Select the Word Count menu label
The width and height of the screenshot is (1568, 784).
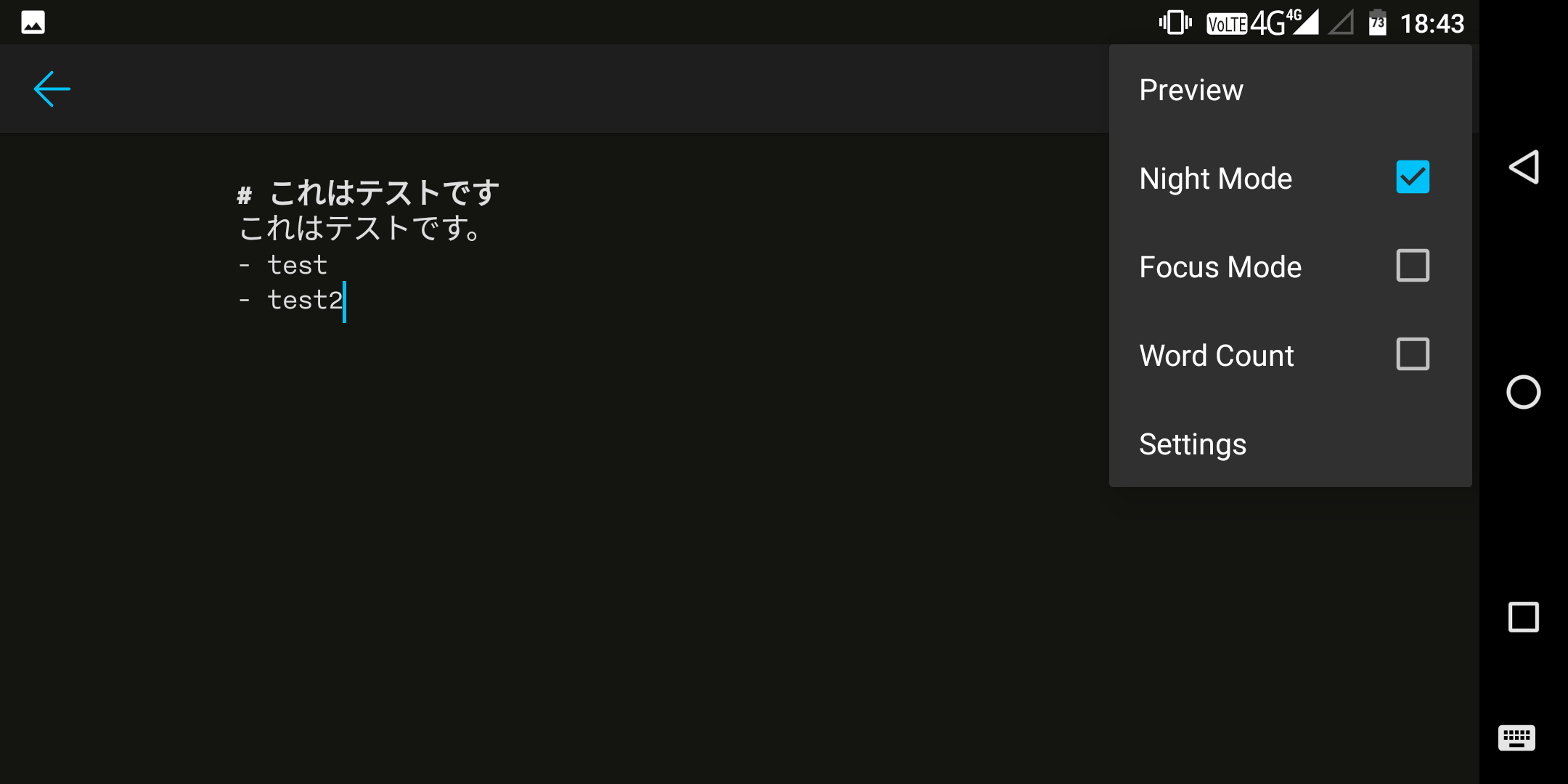[1217, 356]
